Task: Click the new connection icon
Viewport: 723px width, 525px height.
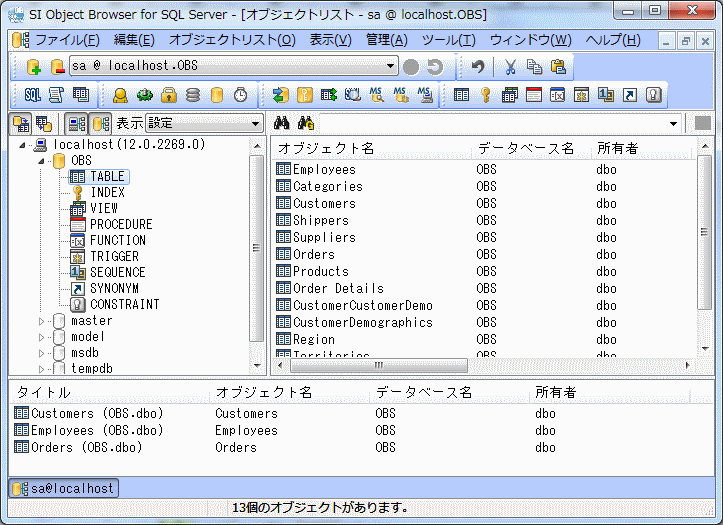Action: tap(33, 67)
